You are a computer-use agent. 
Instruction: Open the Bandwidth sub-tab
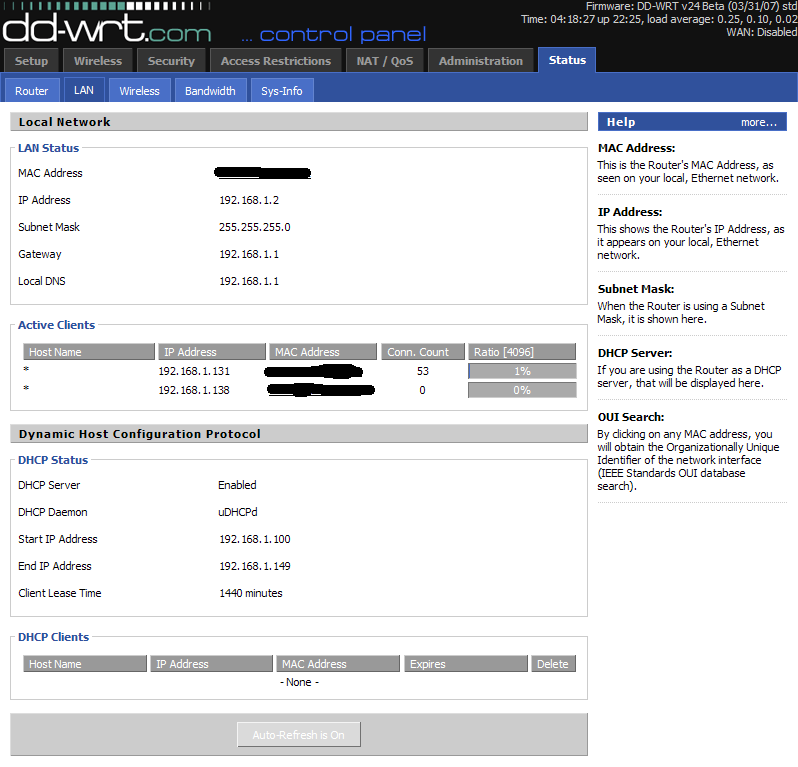[210, 91]
